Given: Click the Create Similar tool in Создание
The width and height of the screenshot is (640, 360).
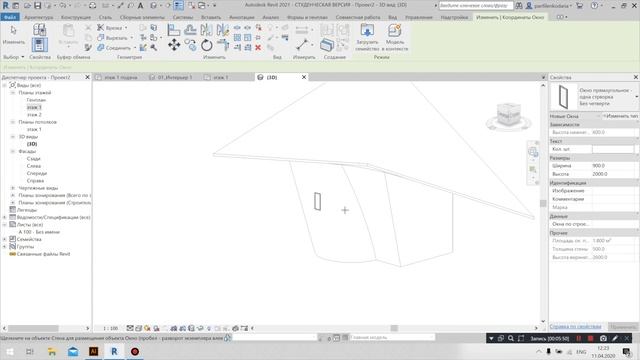Looking at the screenshot, I should [327, 45].
